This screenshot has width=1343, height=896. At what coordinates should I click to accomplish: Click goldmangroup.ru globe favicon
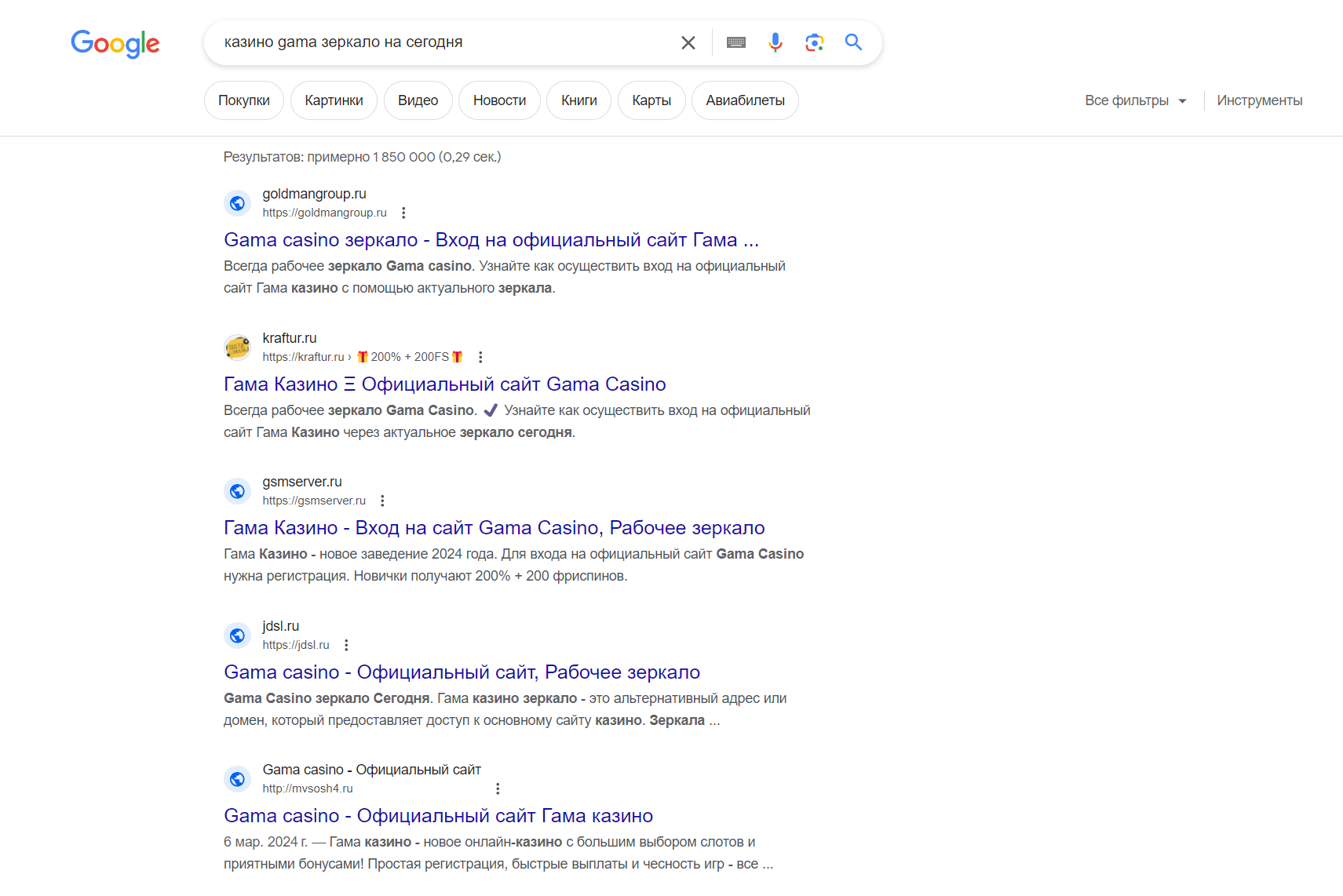pos(237,203)
